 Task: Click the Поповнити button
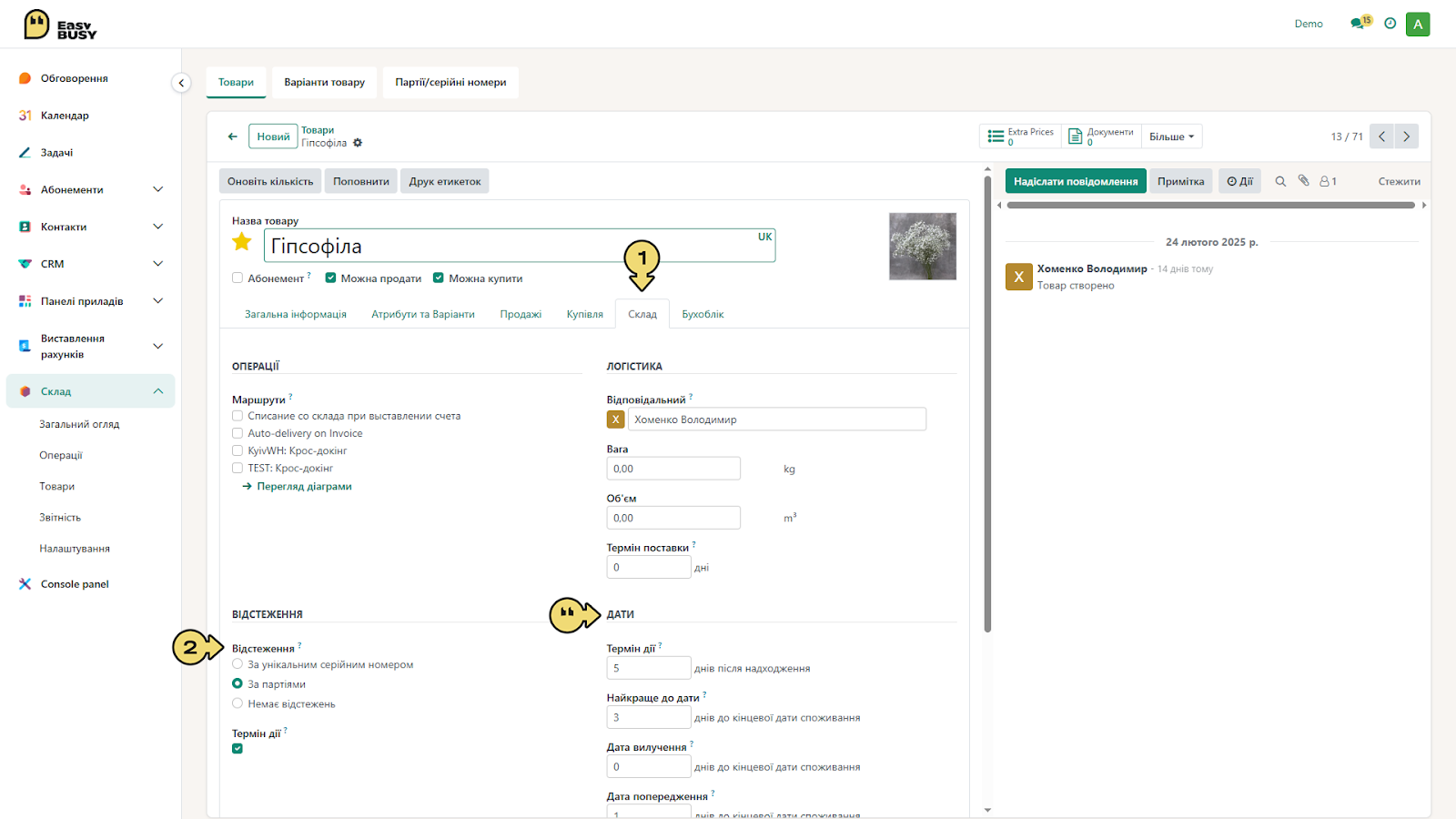click(x=361, y=181)
